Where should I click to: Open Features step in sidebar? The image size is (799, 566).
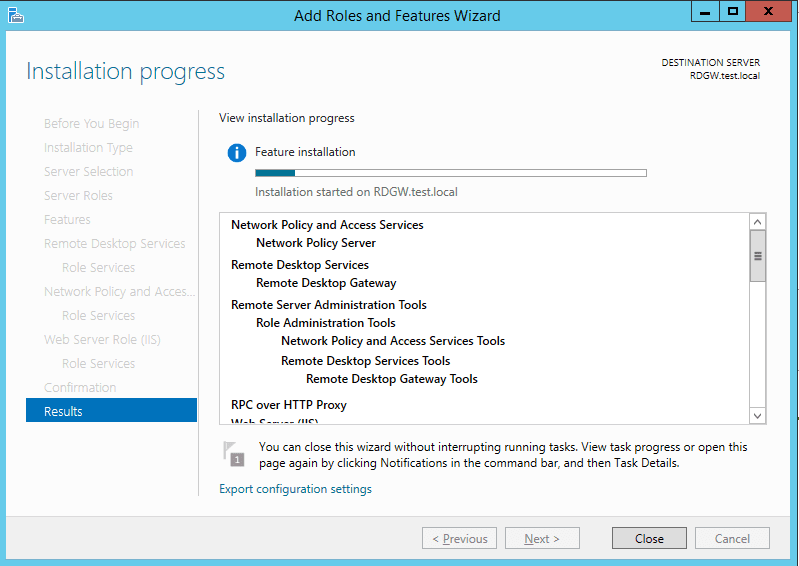click(67, 220)
